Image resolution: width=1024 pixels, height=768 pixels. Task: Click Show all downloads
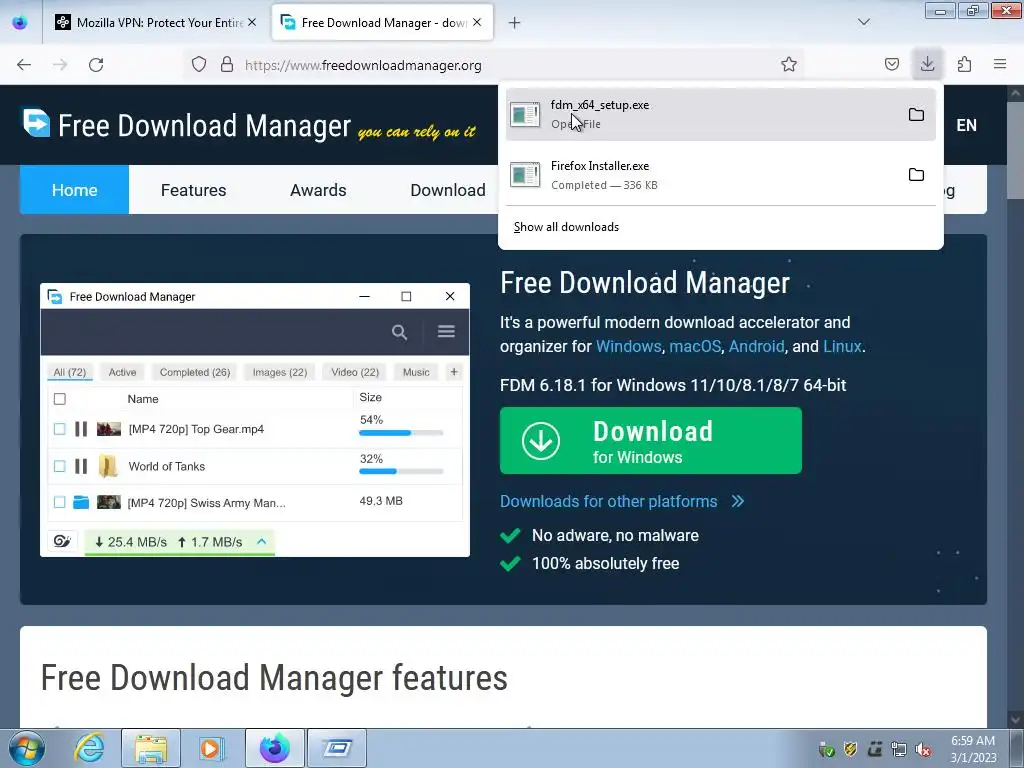566,227
